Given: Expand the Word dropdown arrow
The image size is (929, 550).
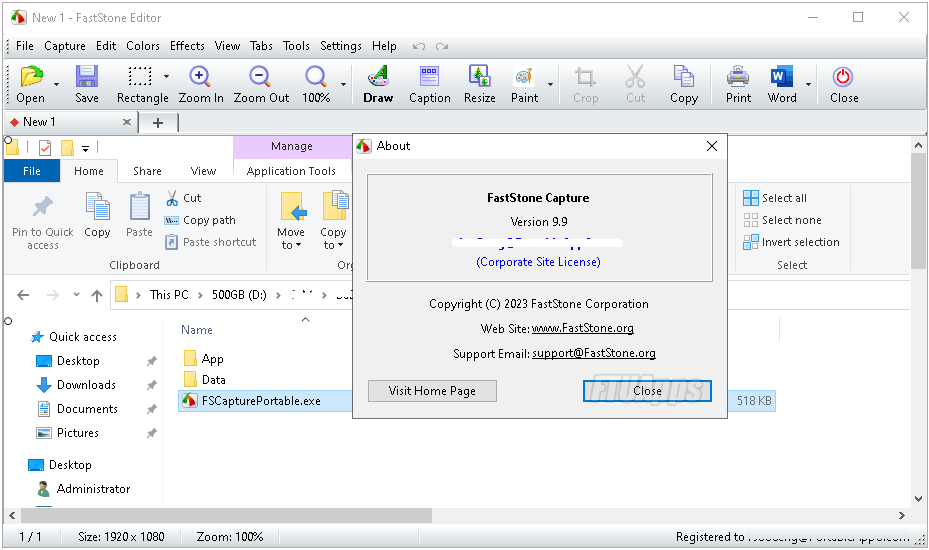Looking at the screenshot, I should point(809,84).
